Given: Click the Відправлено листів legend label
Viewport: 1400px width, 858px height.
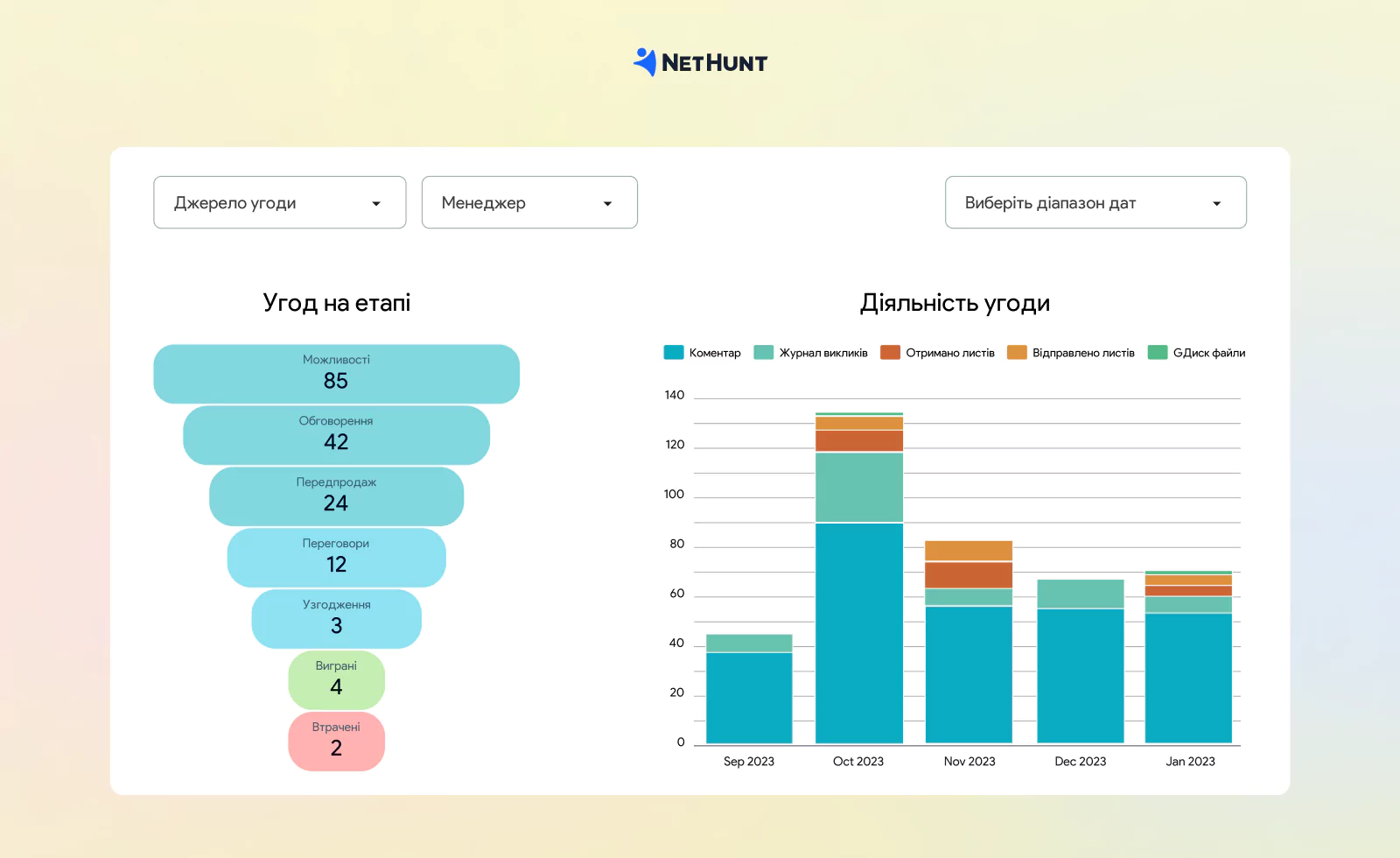Looking at the screenshot, I should (x=1083, y=353).
